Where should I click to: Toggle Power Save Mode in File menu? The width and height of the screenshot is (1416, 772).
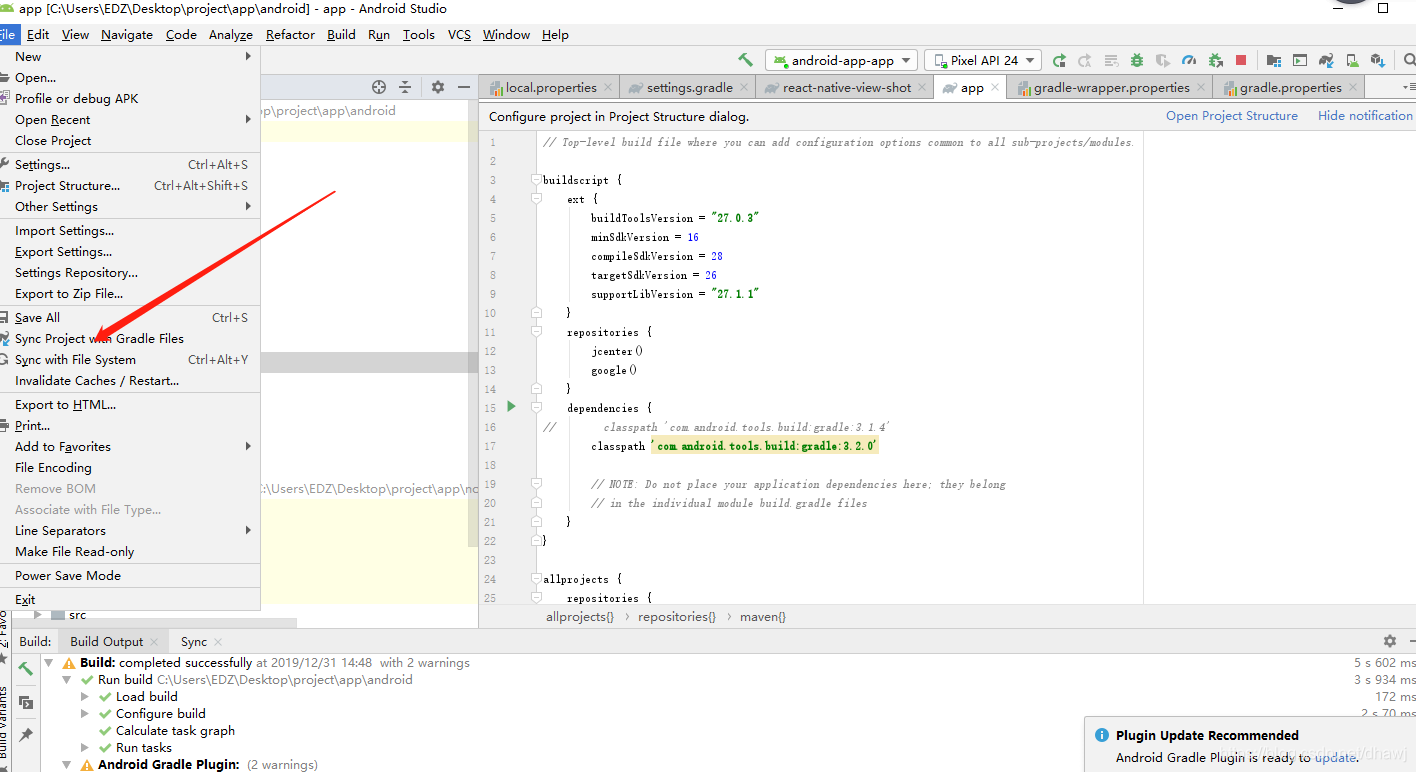pos(130,576)
